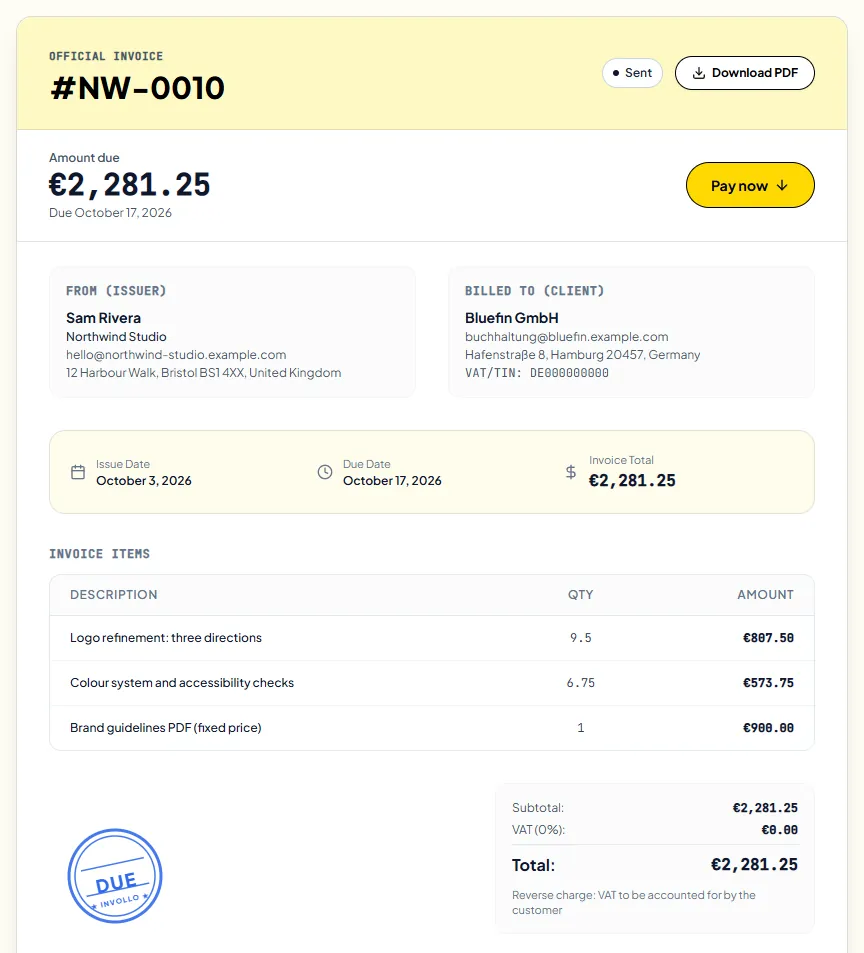Click quantity 6.75 for Colour system
This screenshot has height=953, width=864.
580,683
